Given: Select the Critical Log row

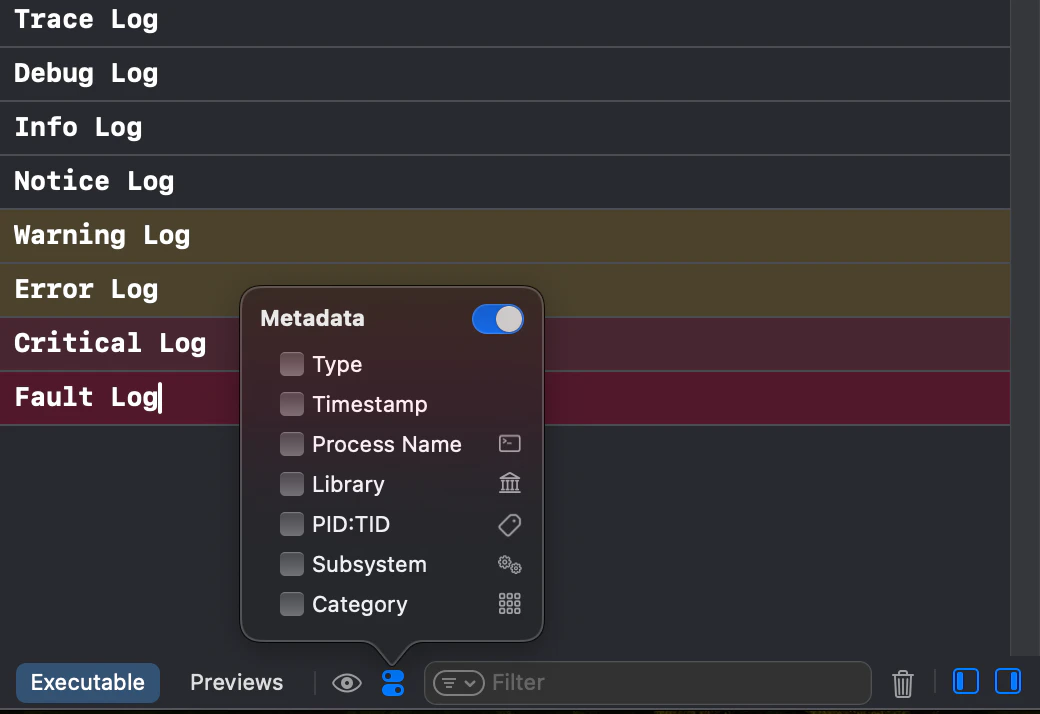Looking at the screenshot, I should (x=505, y=344).
